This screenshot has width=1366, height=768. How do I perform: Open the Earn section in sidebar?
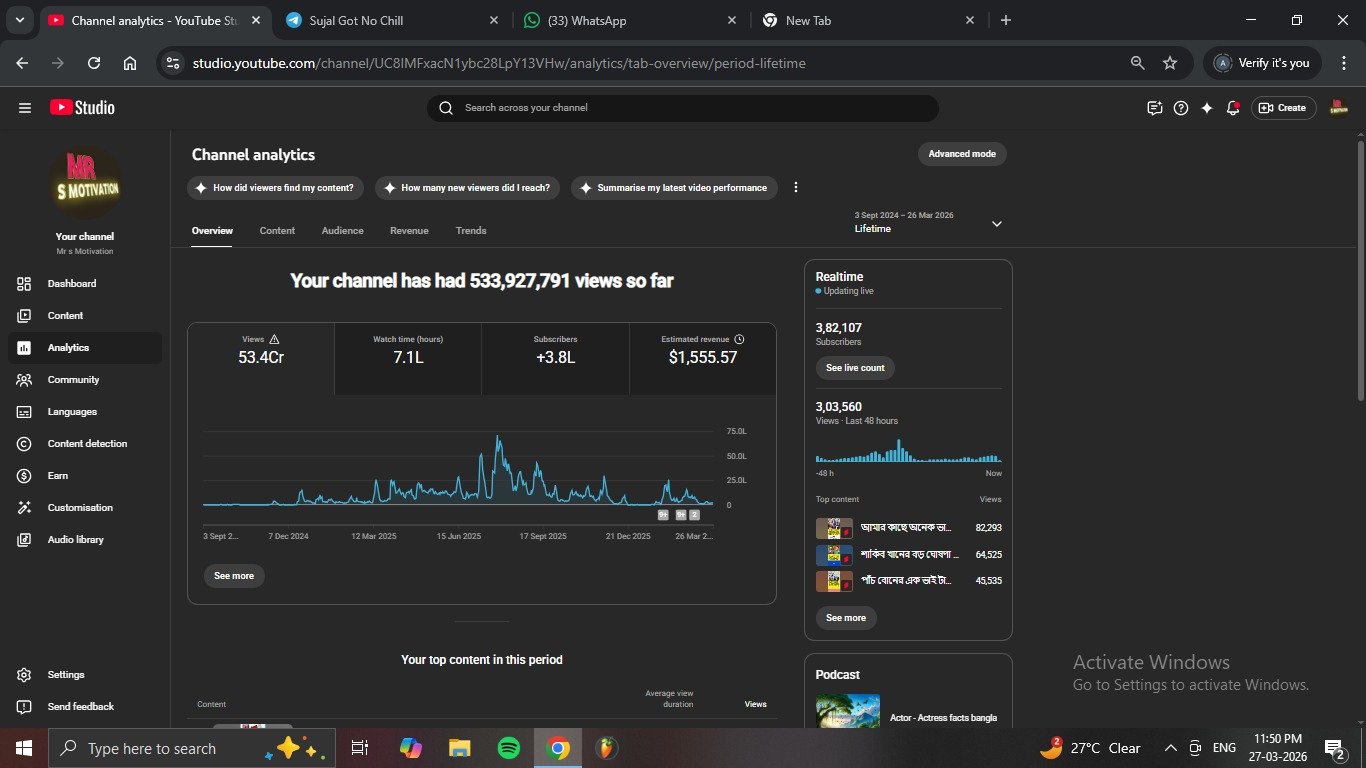(58, 476)
